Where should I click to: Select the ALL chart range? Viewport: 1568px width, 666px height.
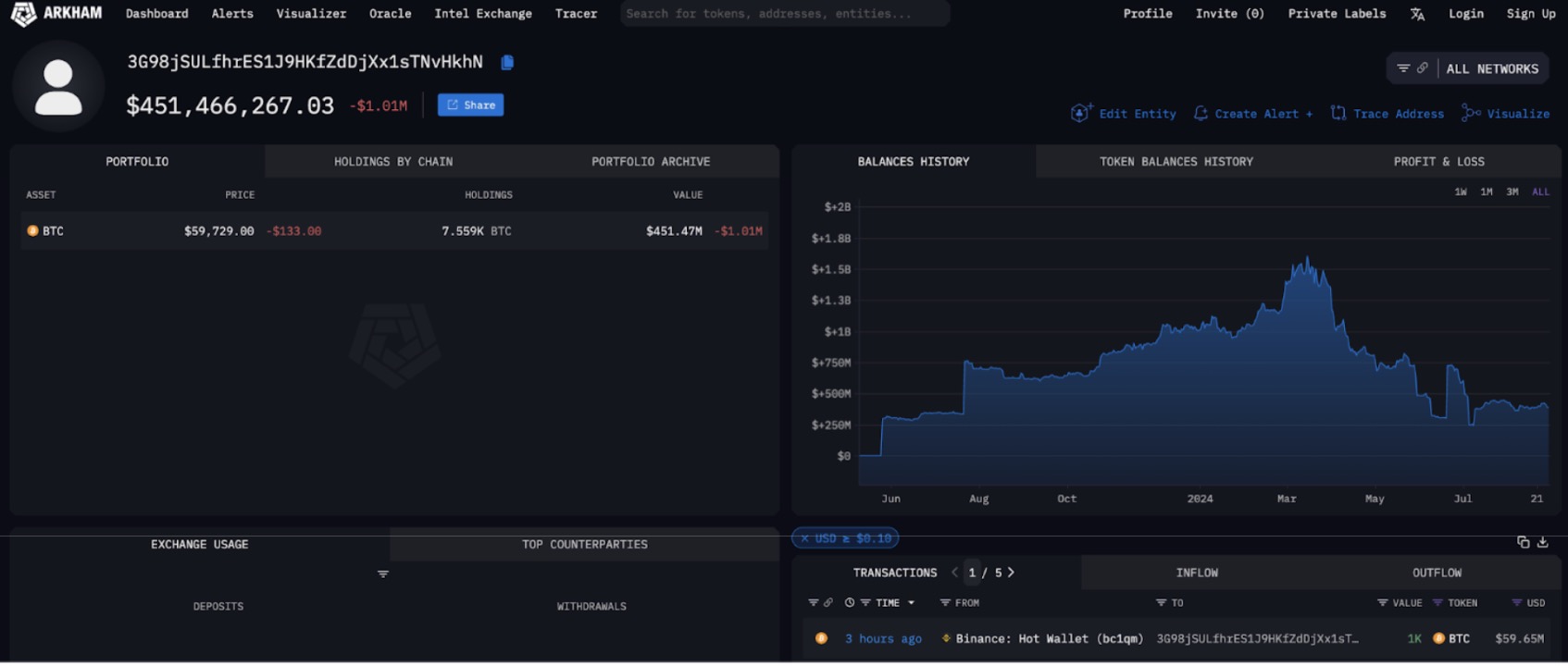(x=1540, y=191)
